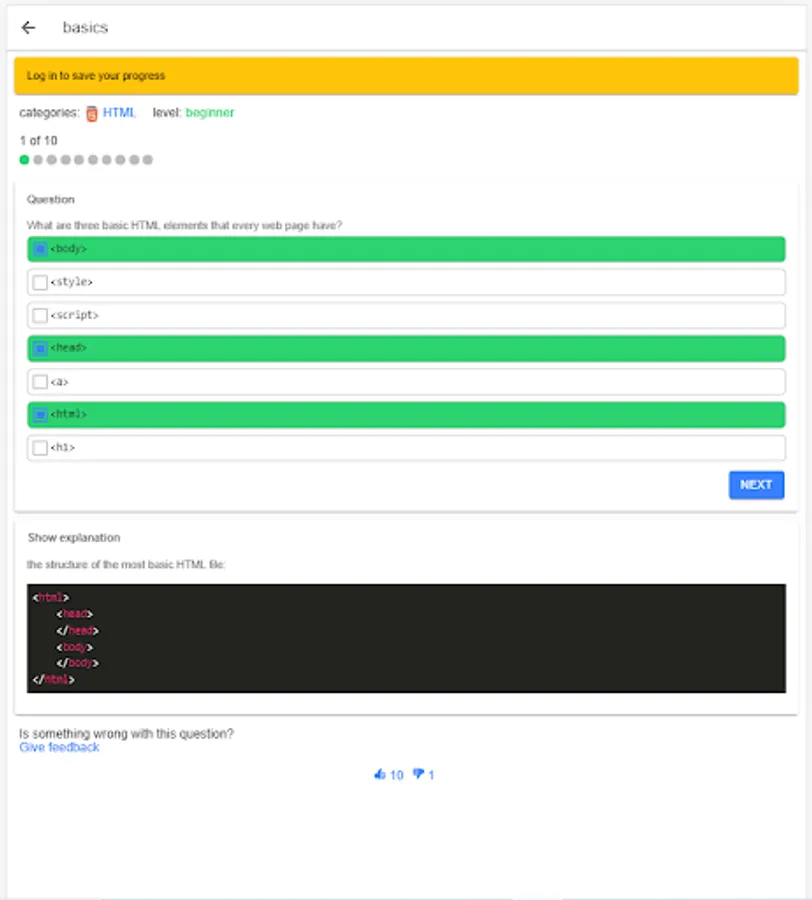This screenshot has height=900, width=812.
Task: Uncheck the <html> checkbox
Action: (x=40, y=415)
